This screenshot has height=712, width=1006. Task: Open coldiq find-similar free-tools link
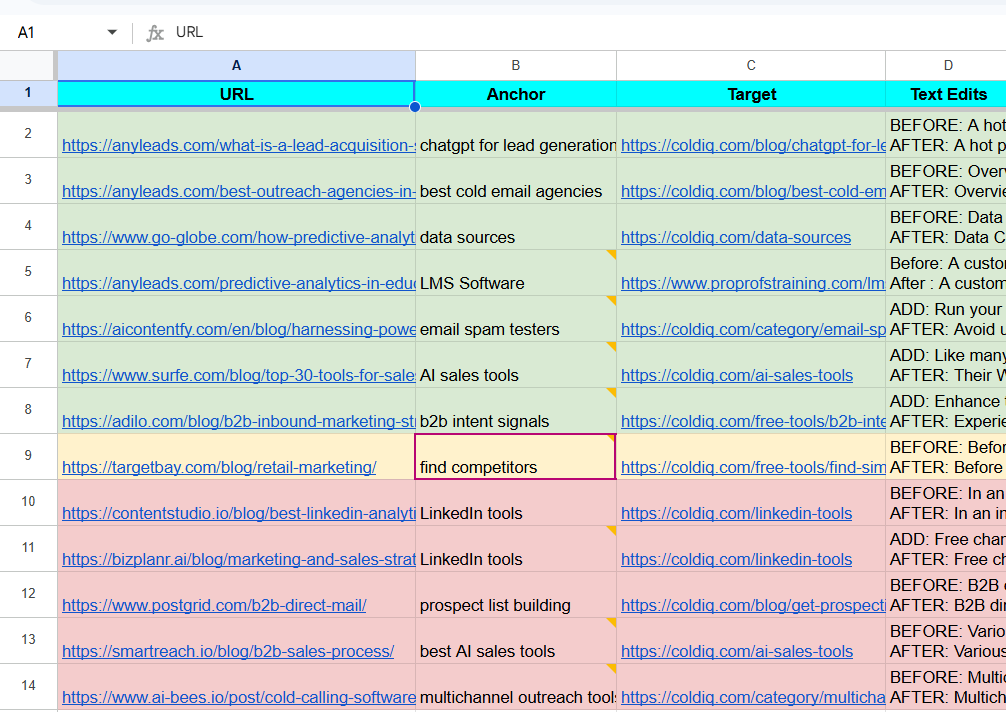pos(753,468)
